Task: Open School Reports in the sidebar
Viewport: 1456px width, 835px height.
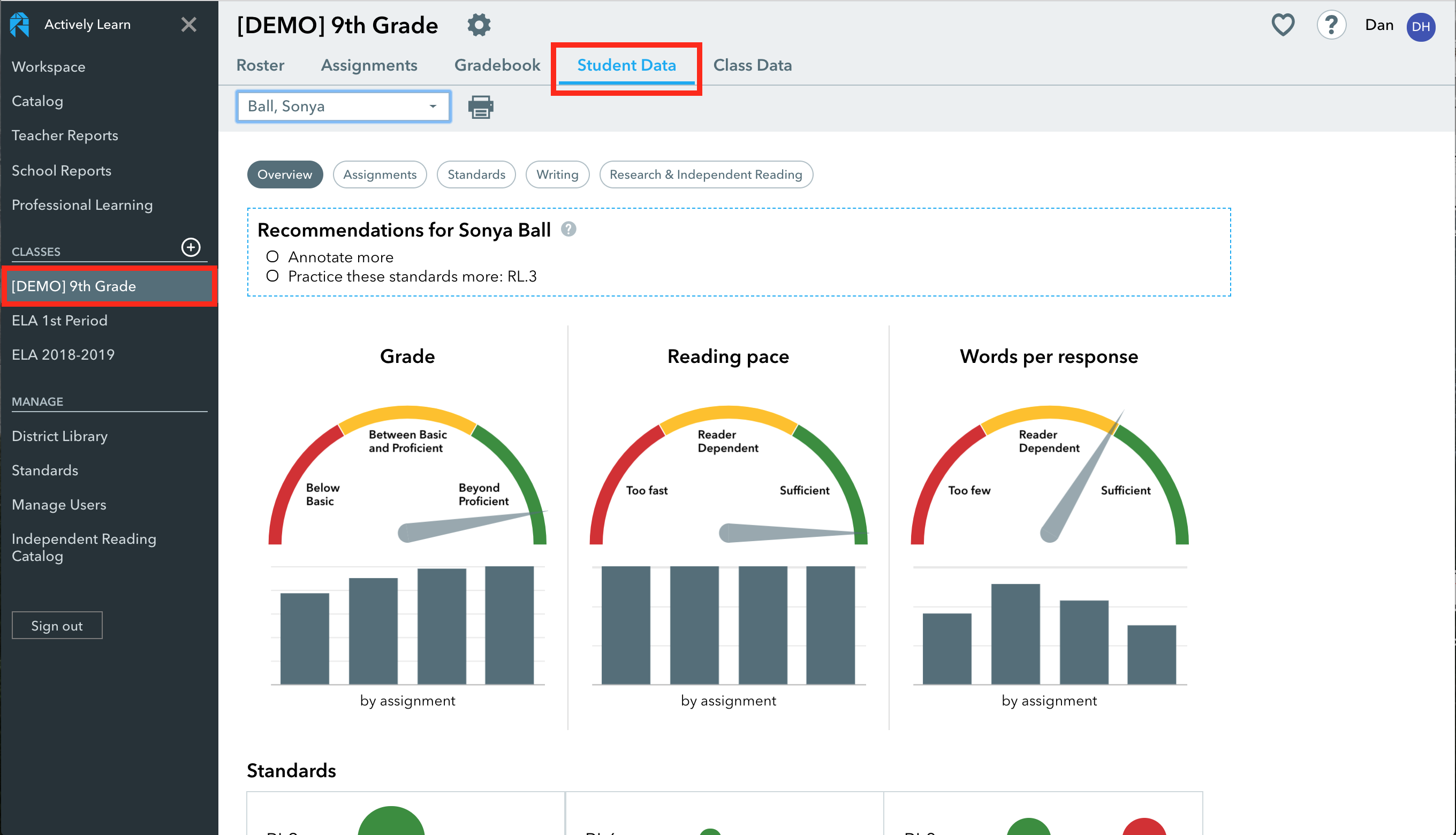Action: 62,171
